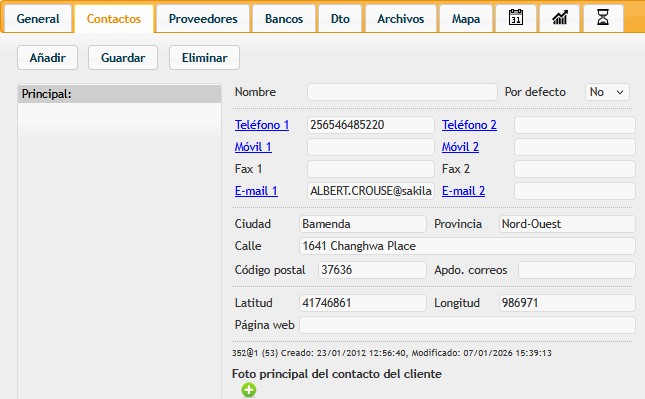The image size is (645, 399).
Task: Focus the Fax 2 input field
Action: (575, 169)
